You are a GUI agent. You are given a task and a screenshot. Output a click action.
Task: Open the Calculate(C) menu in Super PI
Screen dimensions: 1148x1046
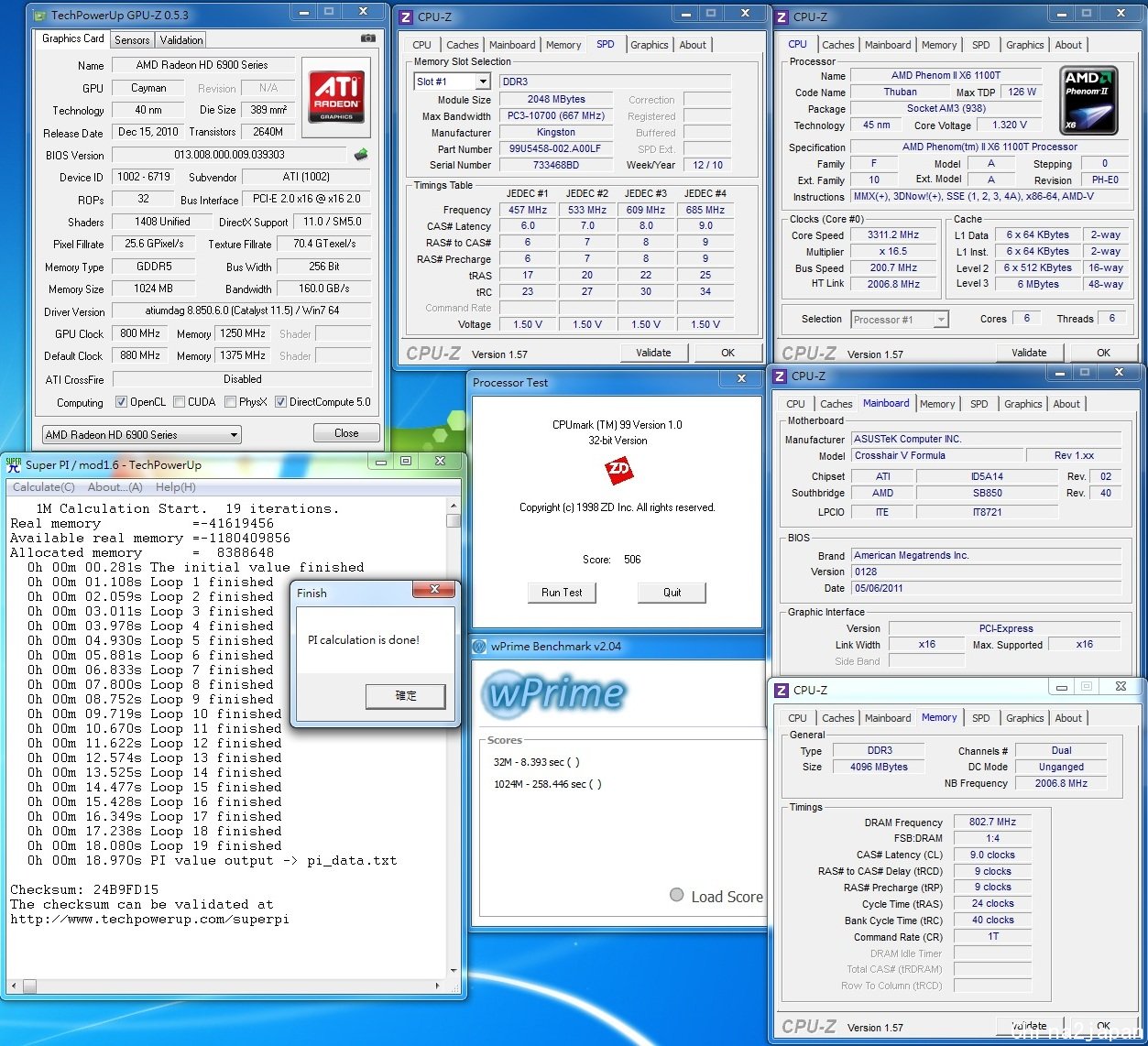(x=44, y=487)
